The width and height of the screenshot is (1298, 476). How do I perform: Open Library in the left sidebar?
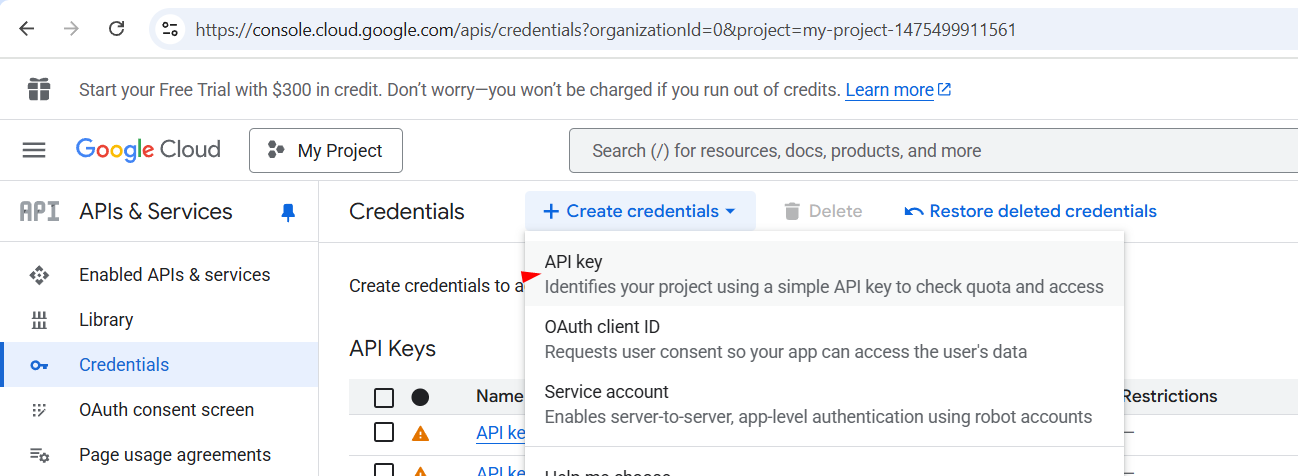click(x=106, y=320)
